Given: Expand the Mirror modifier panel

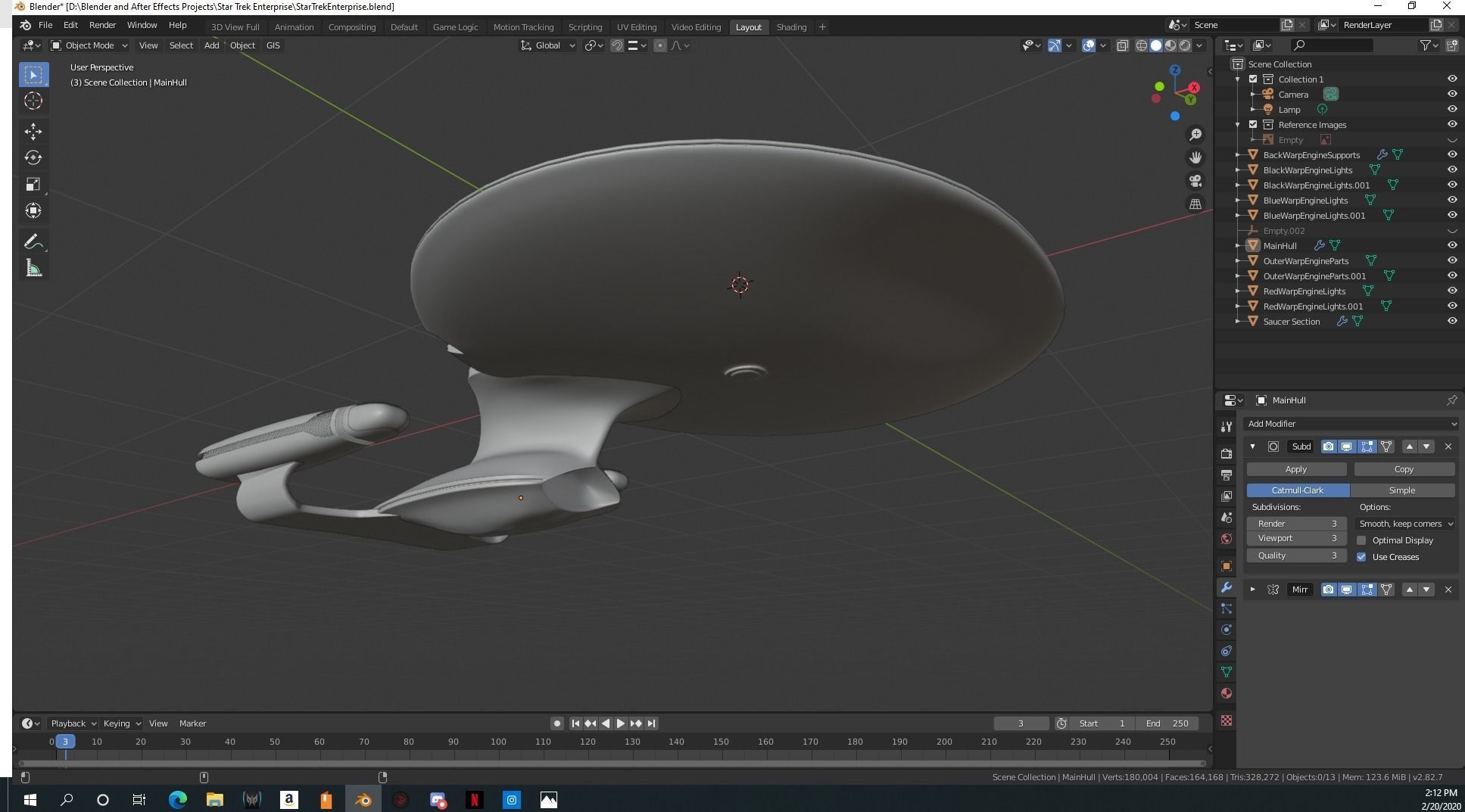Looking at the screenshot, I should [1252, 590].
